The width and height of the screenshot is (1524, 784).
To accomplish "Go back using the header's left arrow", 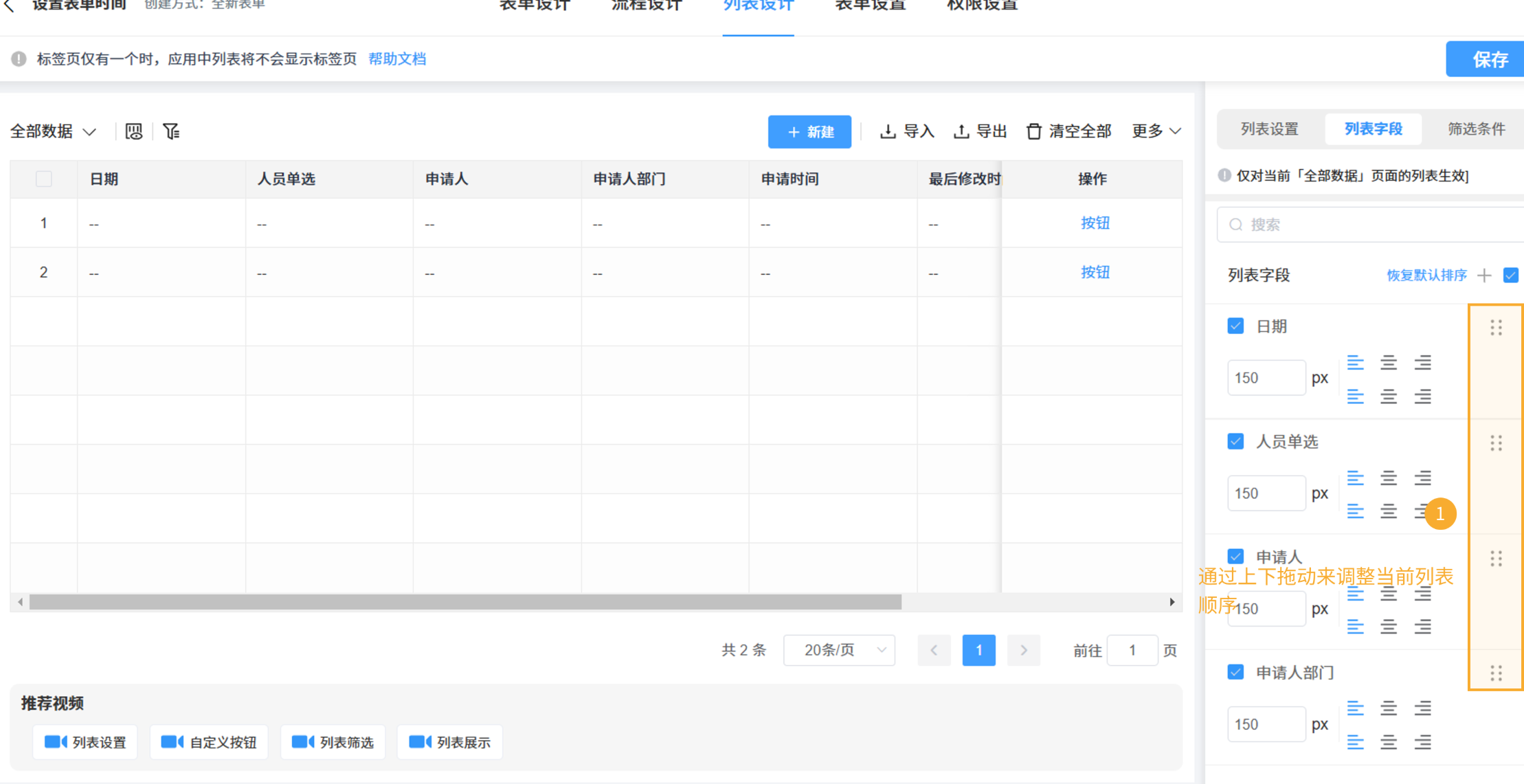I will [9, 5].
